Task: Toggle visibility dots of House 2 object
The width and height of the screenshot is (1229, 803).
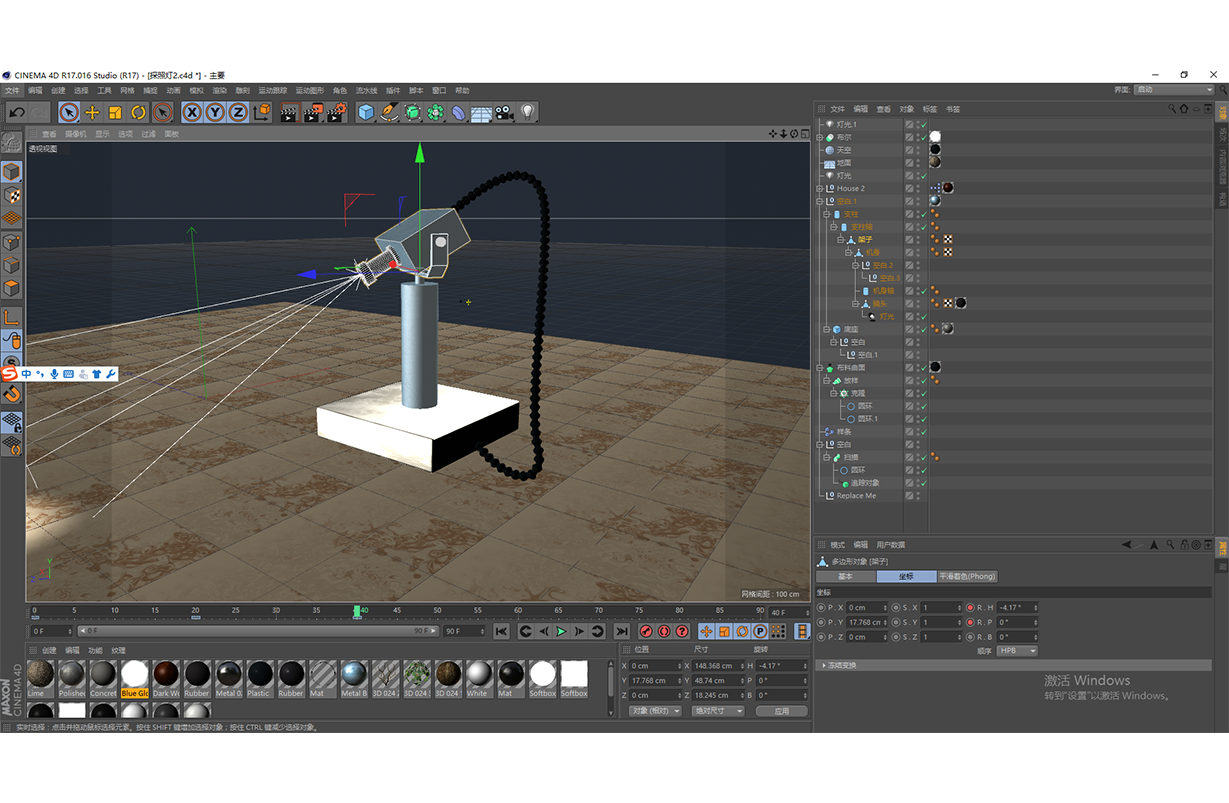Action: click(x=917, y=188)
